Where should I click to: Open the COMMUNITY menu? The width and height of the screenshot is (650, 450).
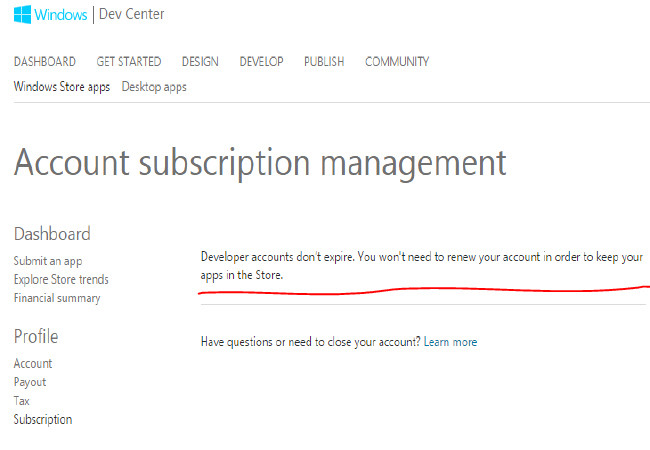click(x=397, y=62)
